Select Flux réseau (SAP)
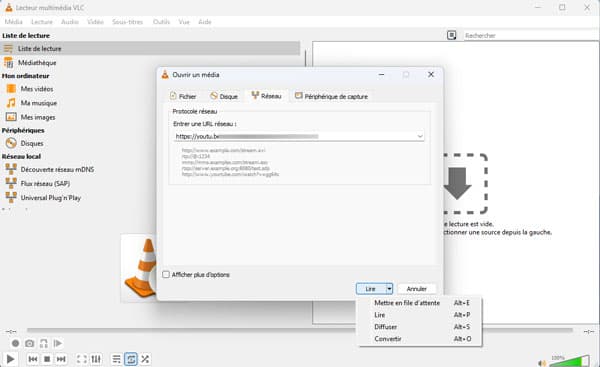600x367 pixels. click(45, 183)
